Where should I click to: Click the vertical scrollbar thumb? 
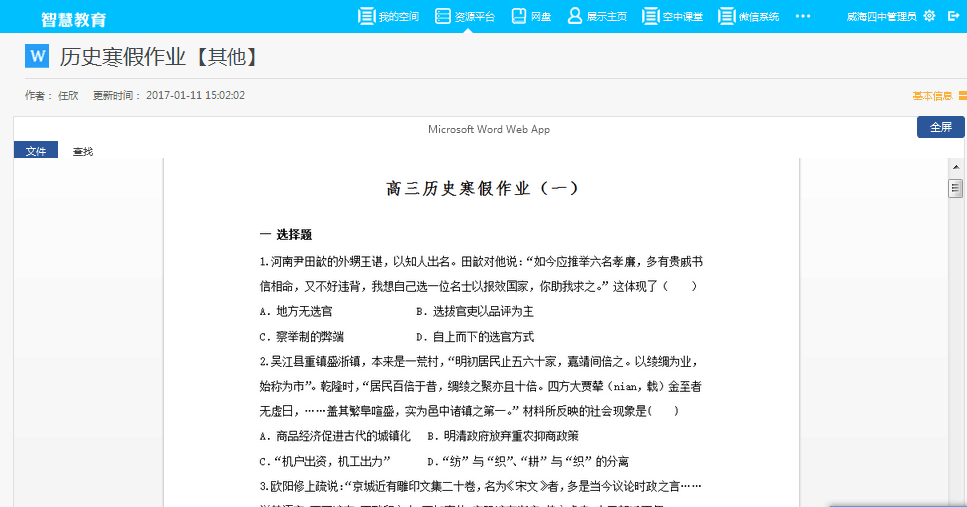tap(956, 188)
